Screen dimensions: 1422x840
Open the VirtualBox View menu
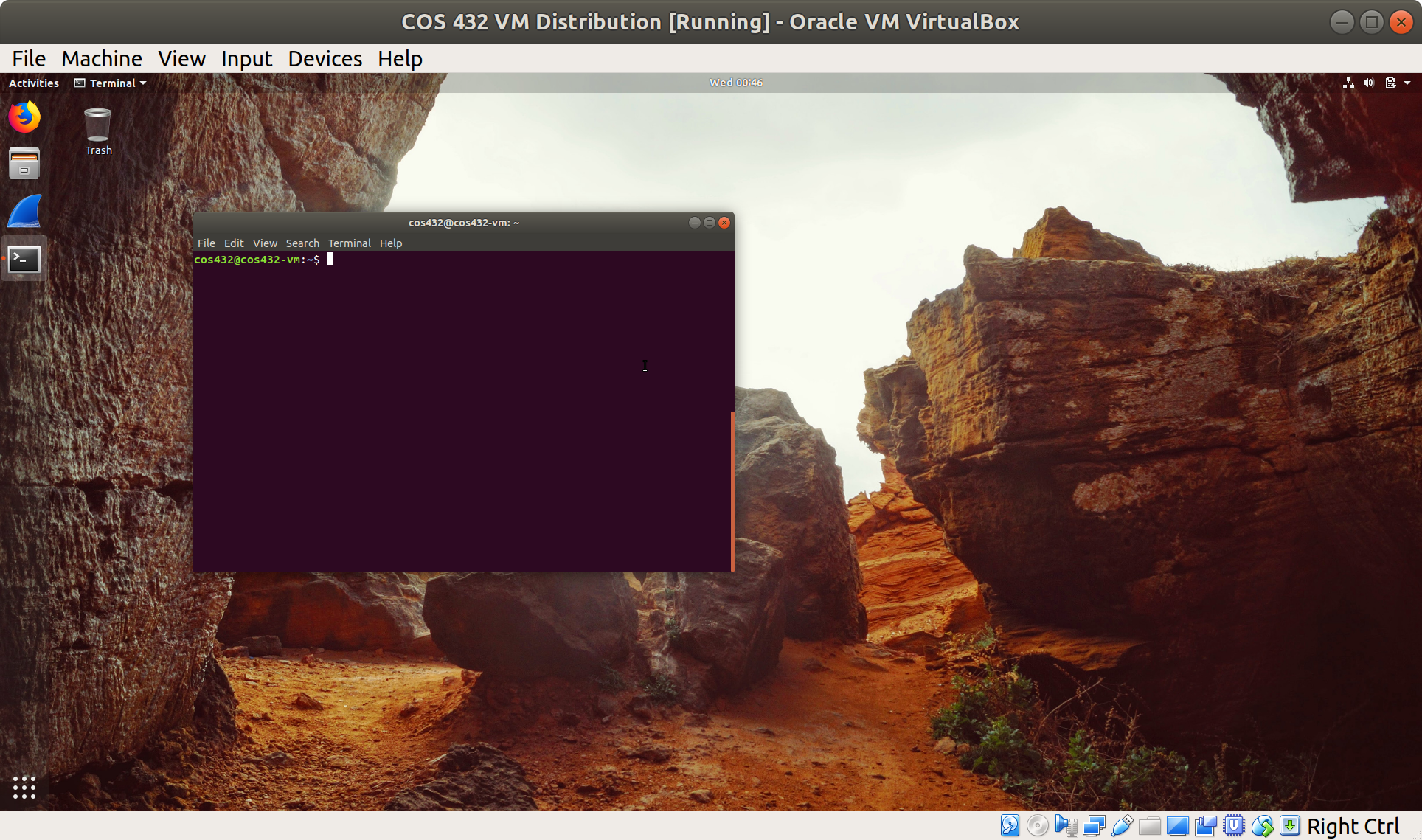pyautogui.click(x=181, y=58)
